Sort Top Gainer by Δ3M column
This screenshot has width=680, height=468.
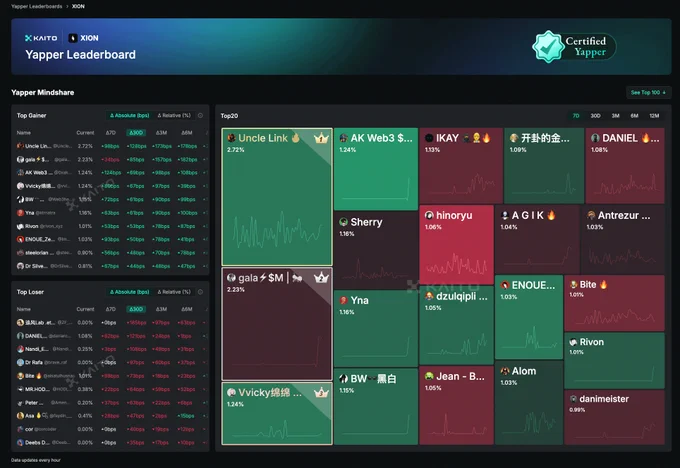[x=161, y=133]
